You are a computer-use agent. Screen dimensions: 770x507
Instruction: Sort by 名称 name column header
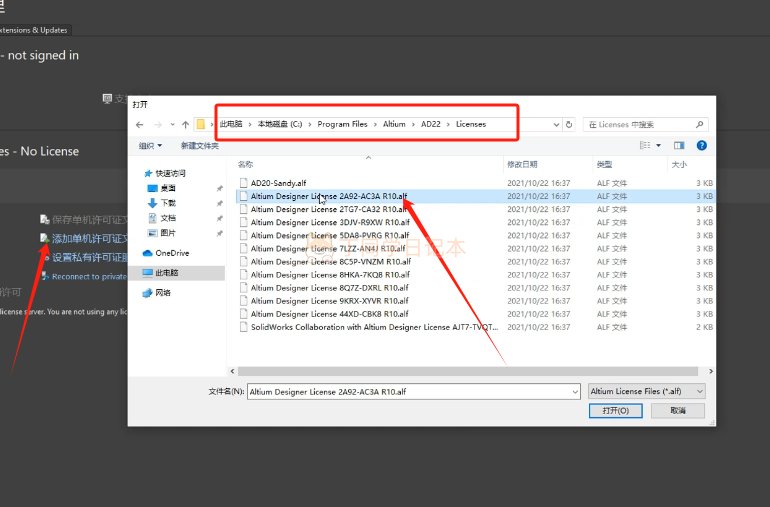coord(246,165)
